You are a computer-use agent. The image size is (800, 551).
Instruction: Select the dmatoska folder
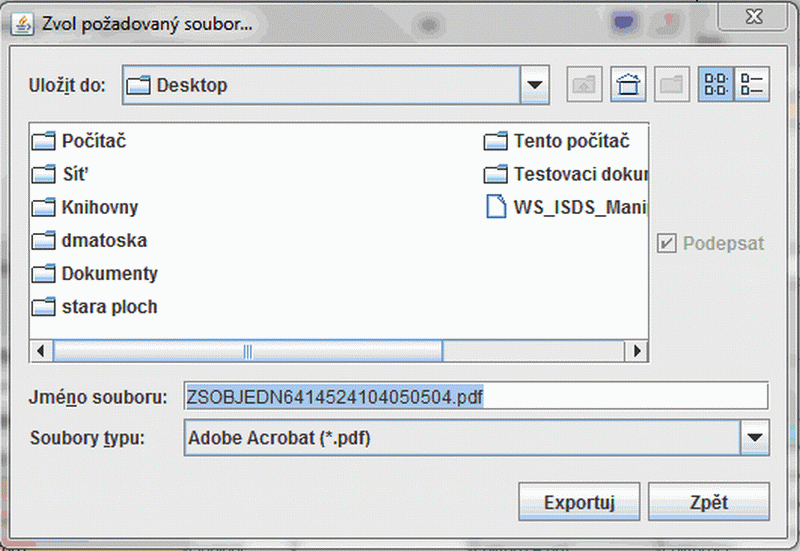[x=90, y=240]
